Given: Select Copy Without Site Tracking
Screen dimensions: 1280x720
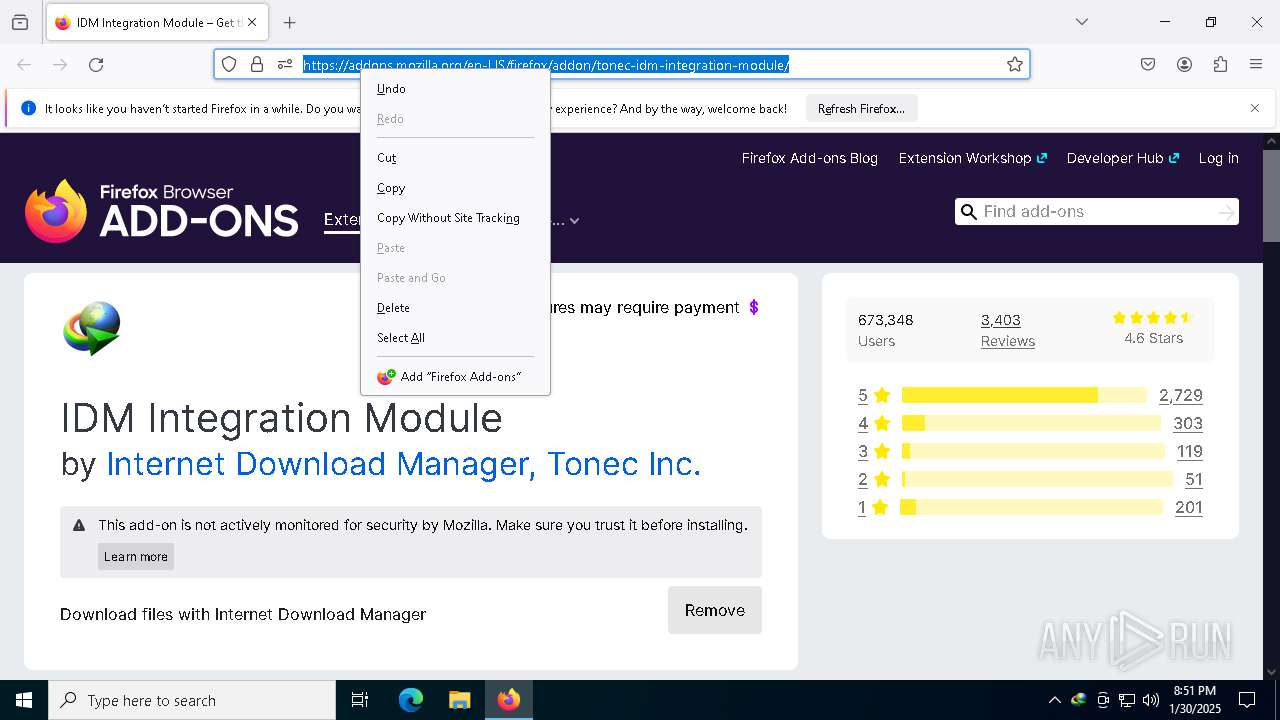Looking at the screenshot, I should click(x=455, y=218).
